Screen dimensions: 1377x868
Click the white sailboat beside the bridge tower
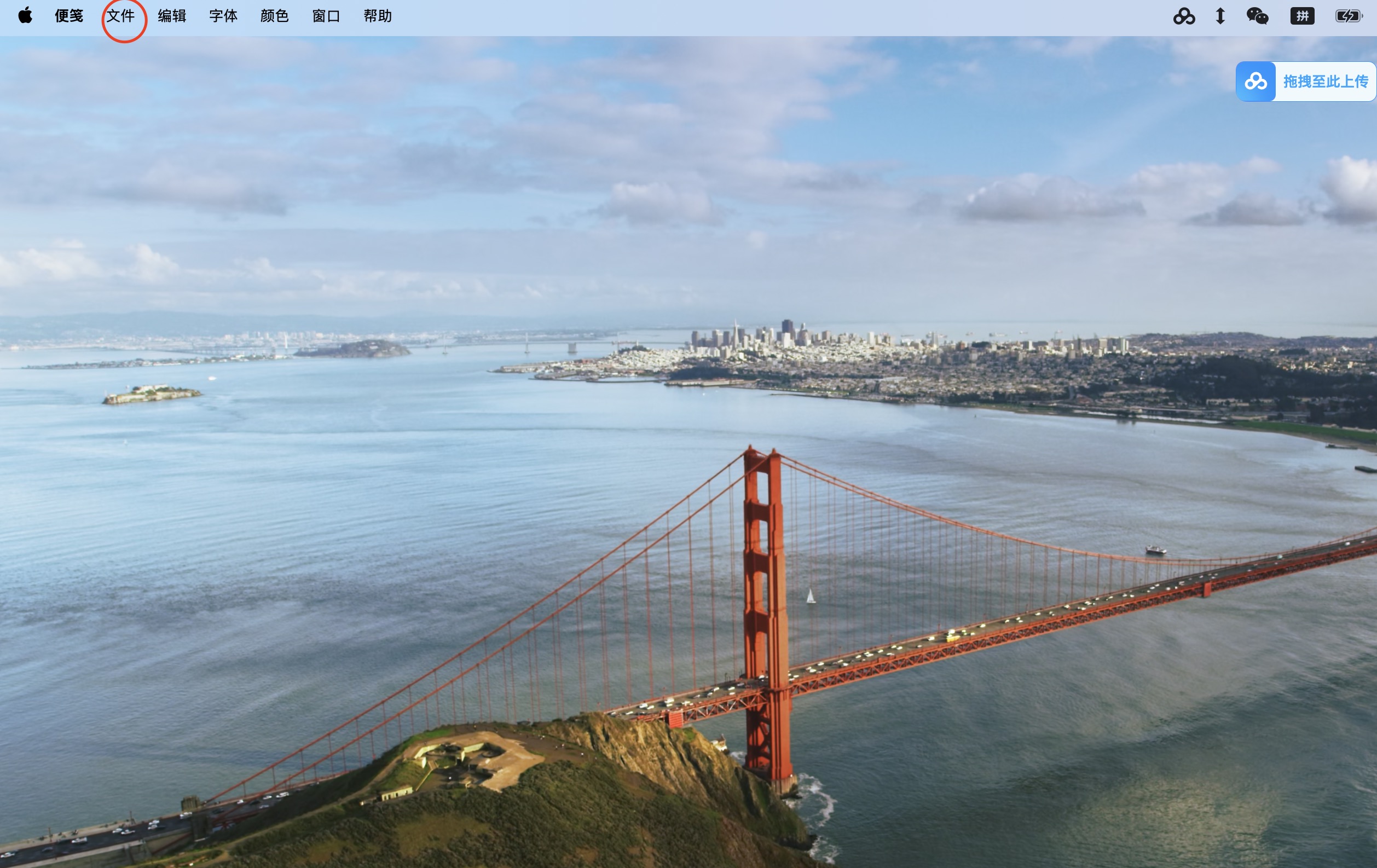coord(811,597)
